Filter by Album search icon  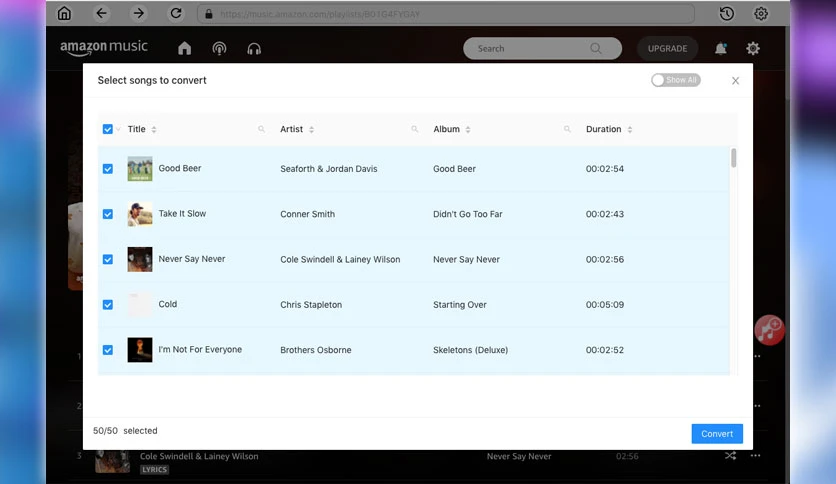(567, 129)
